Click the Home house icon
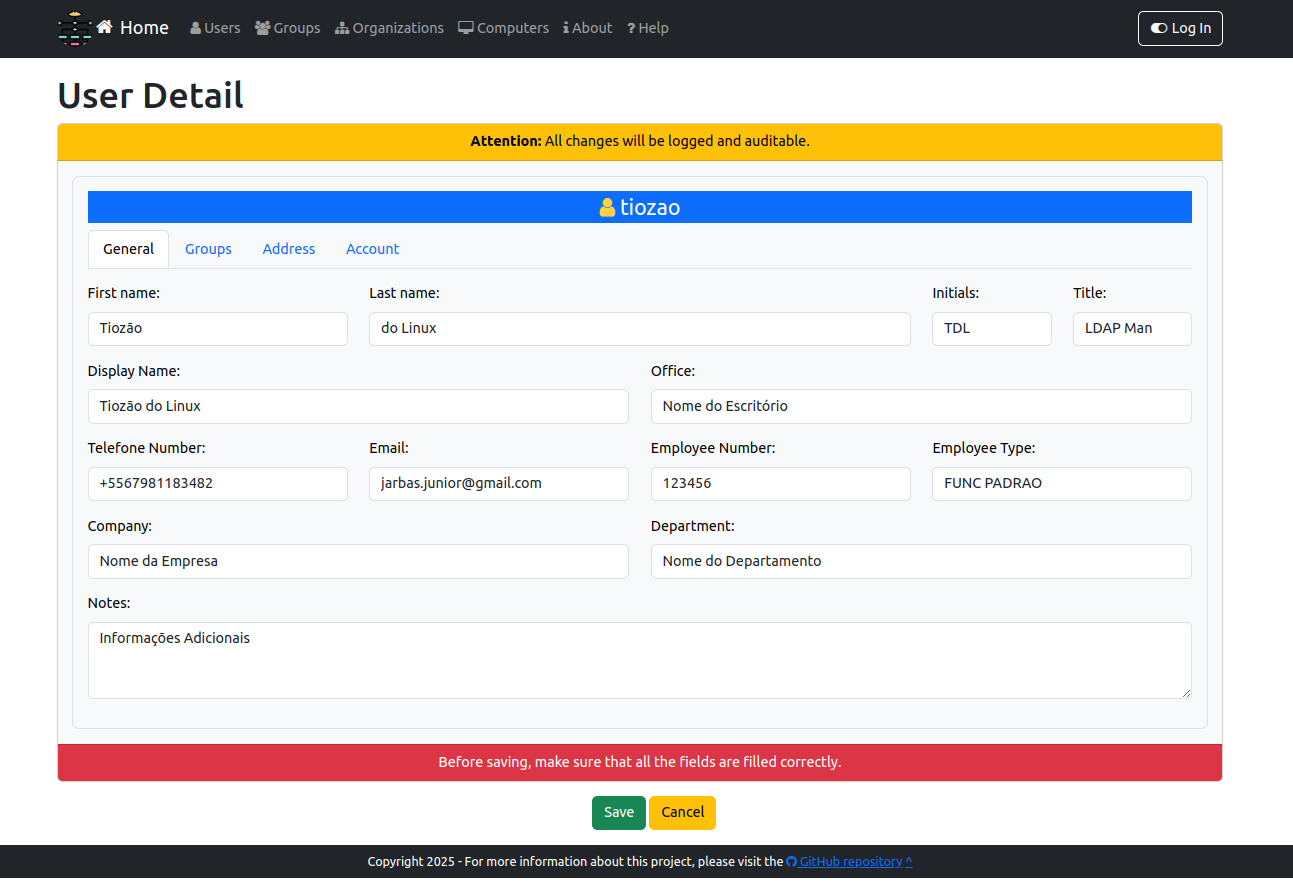This screenshot has height=891, width=1293. (x=104, y=27)
